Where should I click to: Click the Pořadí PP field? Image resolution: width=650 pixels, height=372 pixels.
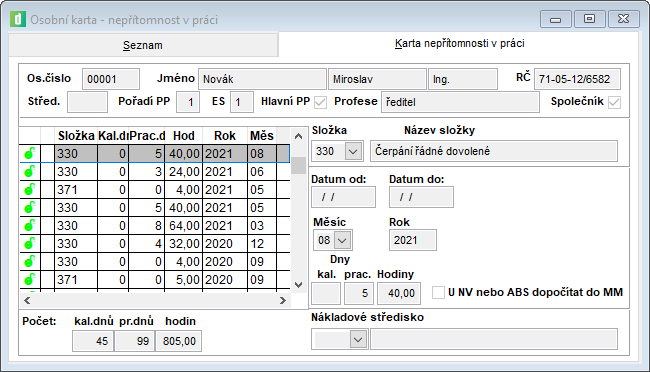[188, 102]
